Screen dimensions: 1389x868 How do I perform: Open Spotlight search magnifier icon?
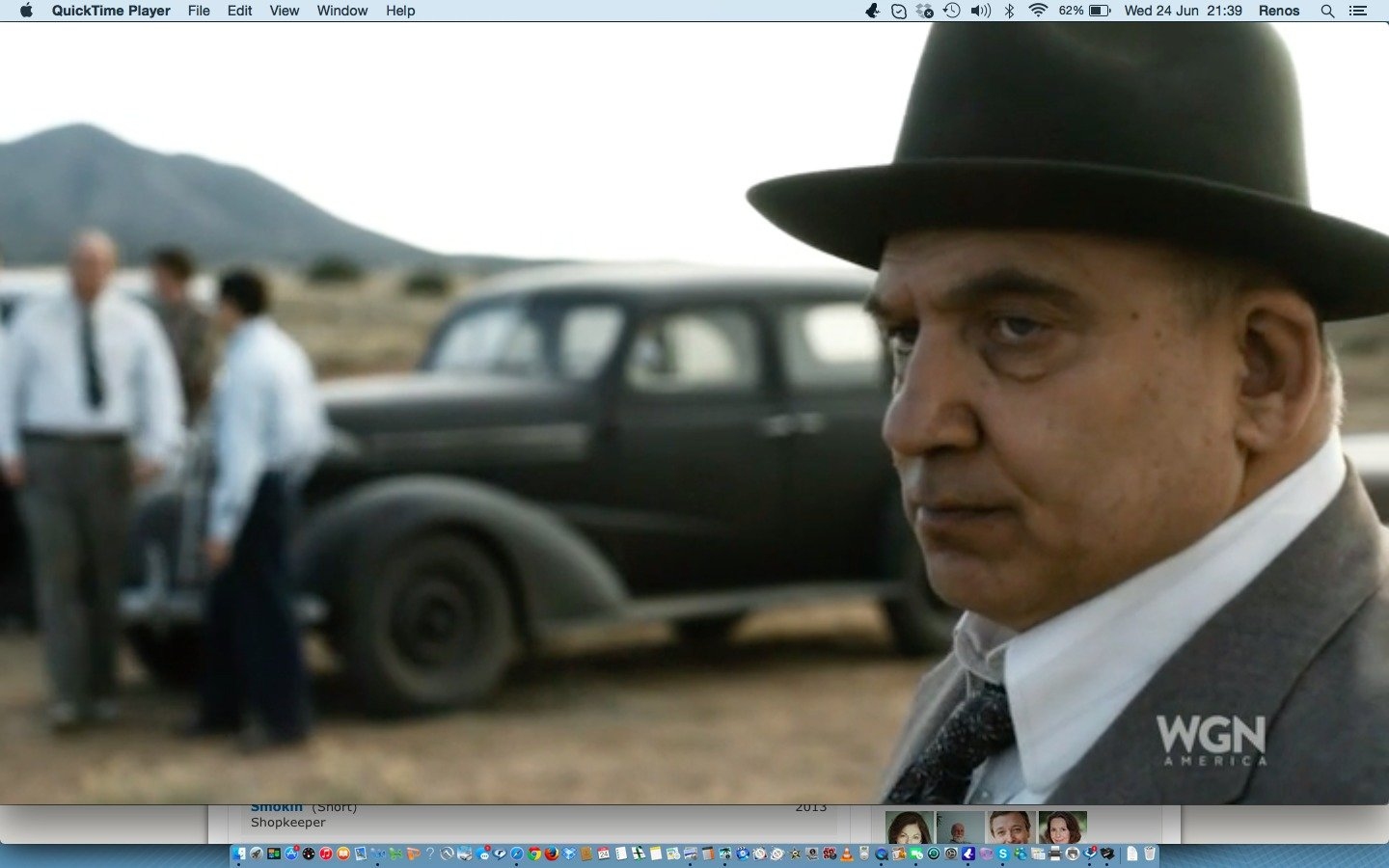[x=1327, y=11]
